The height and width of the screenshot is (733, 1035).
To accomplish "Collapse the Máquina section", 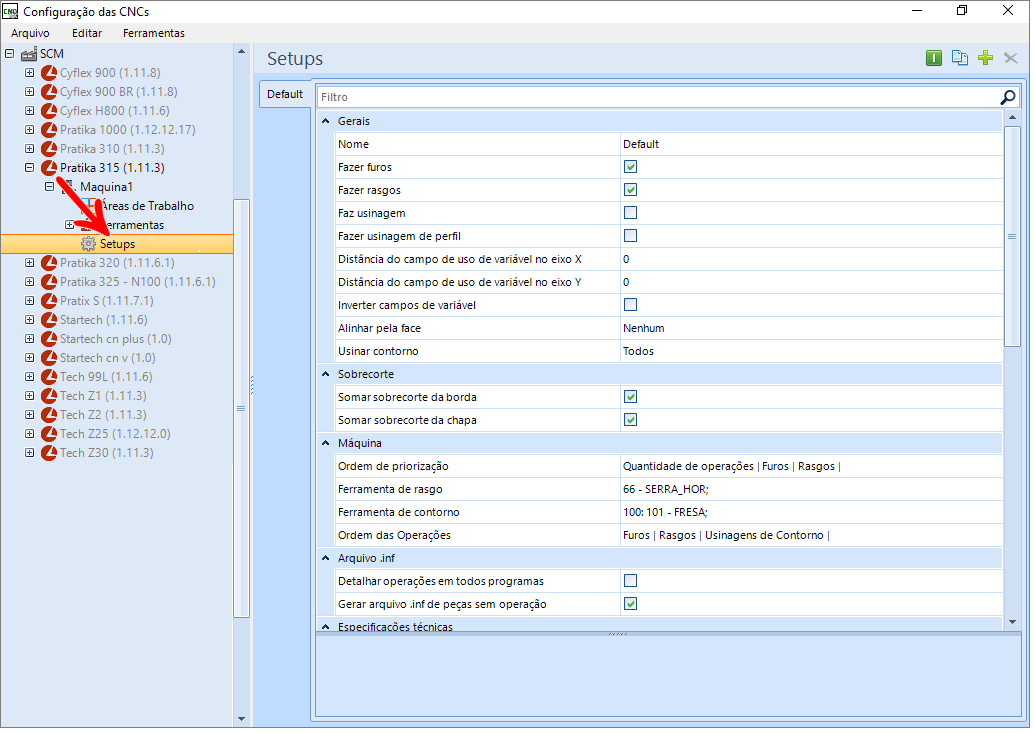I will pos(327,444).
